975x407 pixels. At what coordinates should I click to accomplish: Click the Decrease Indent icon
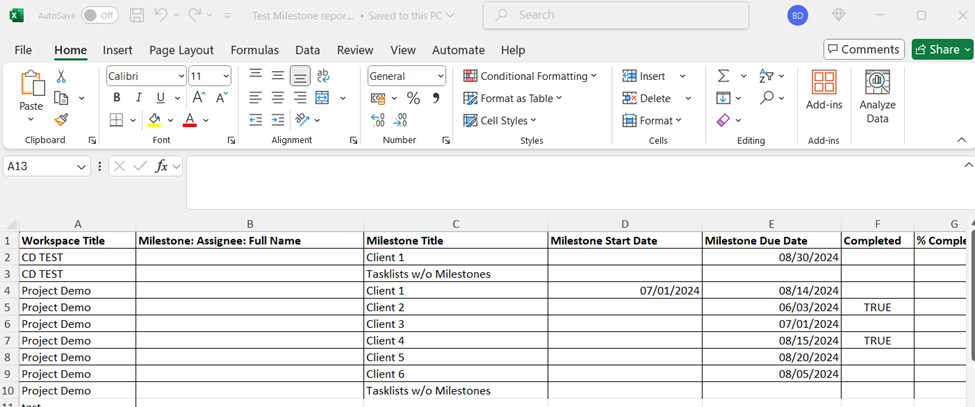coord(256,119)
